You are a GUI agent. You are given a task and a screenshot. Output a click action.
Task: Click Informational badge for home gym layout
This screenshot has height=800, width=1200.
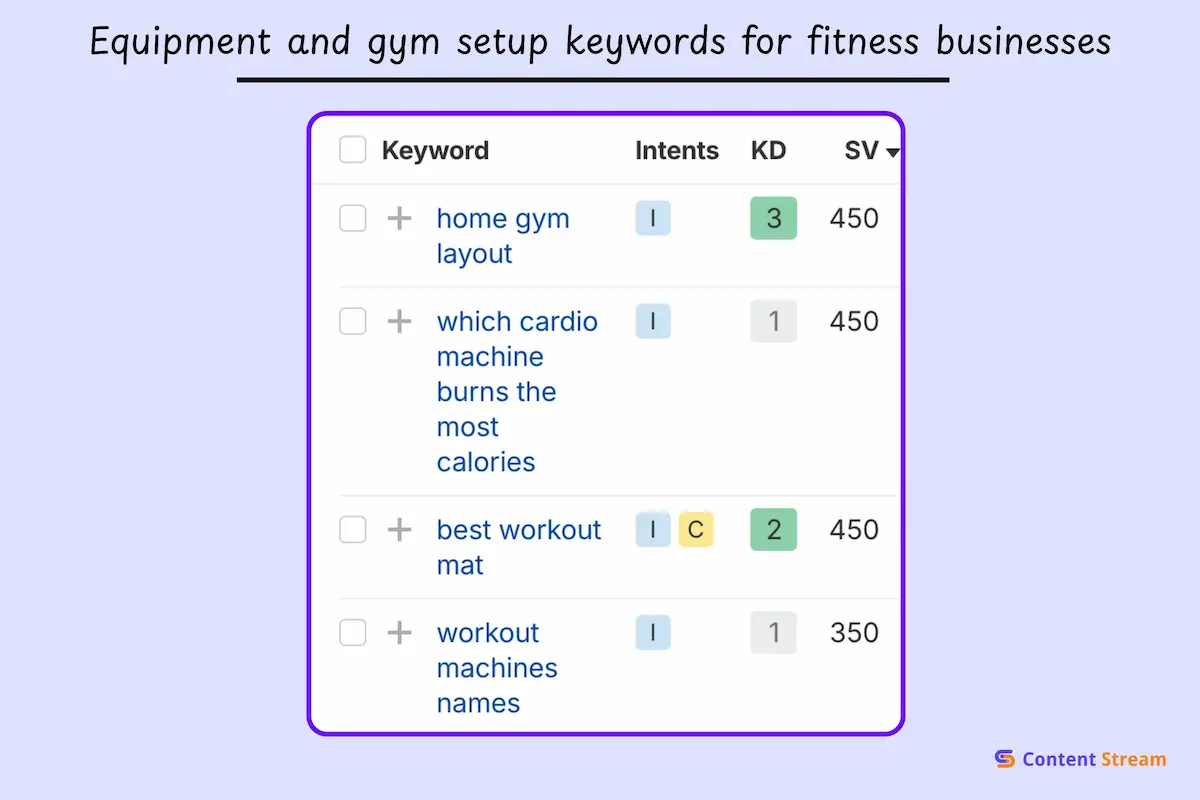point(653,218)
